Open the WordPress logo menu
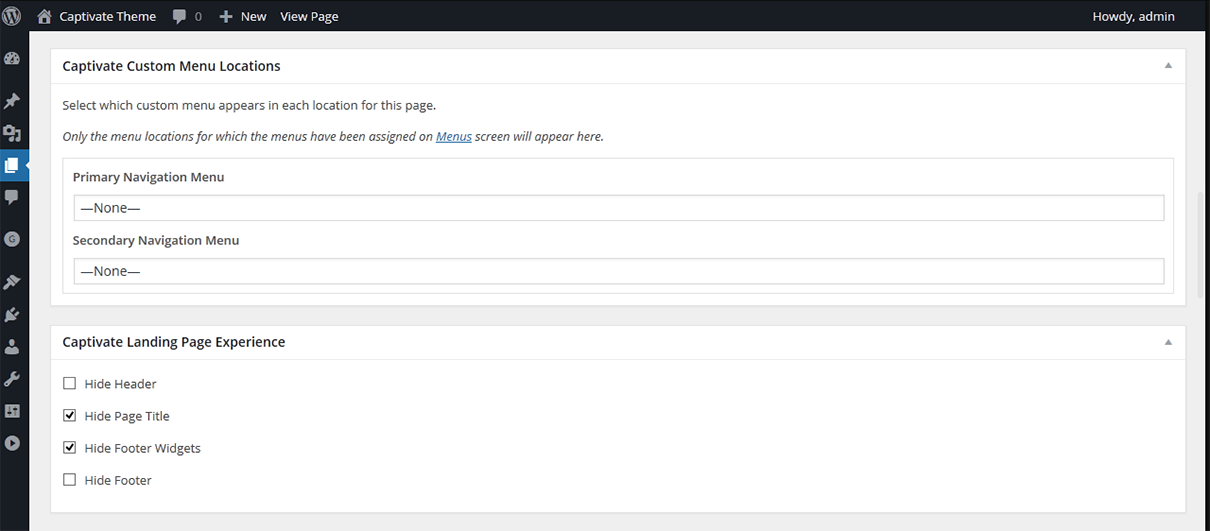 [12, 16]
